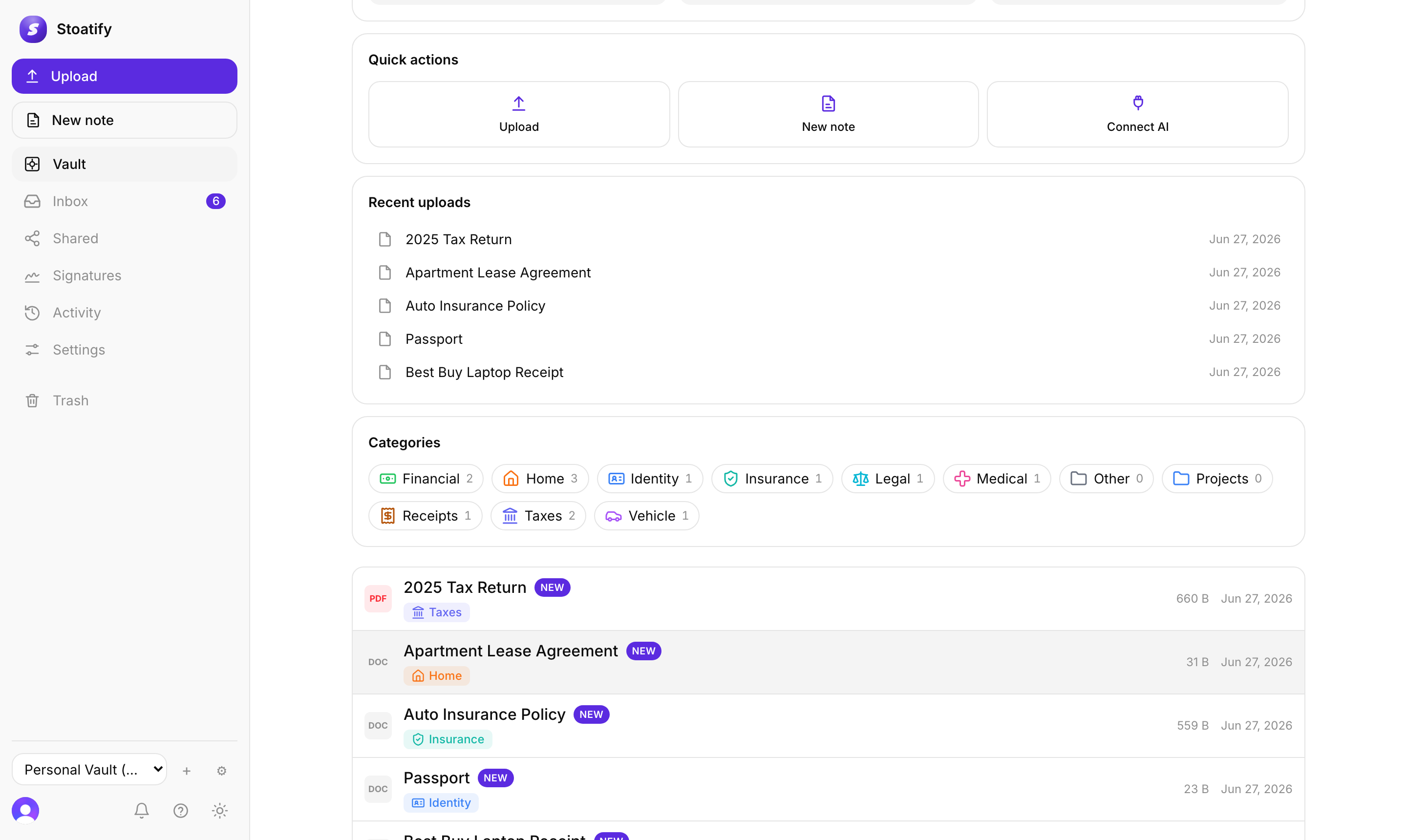Open the Signatures page
Viewport: 1407px width, 840px height.
point(125,275)
